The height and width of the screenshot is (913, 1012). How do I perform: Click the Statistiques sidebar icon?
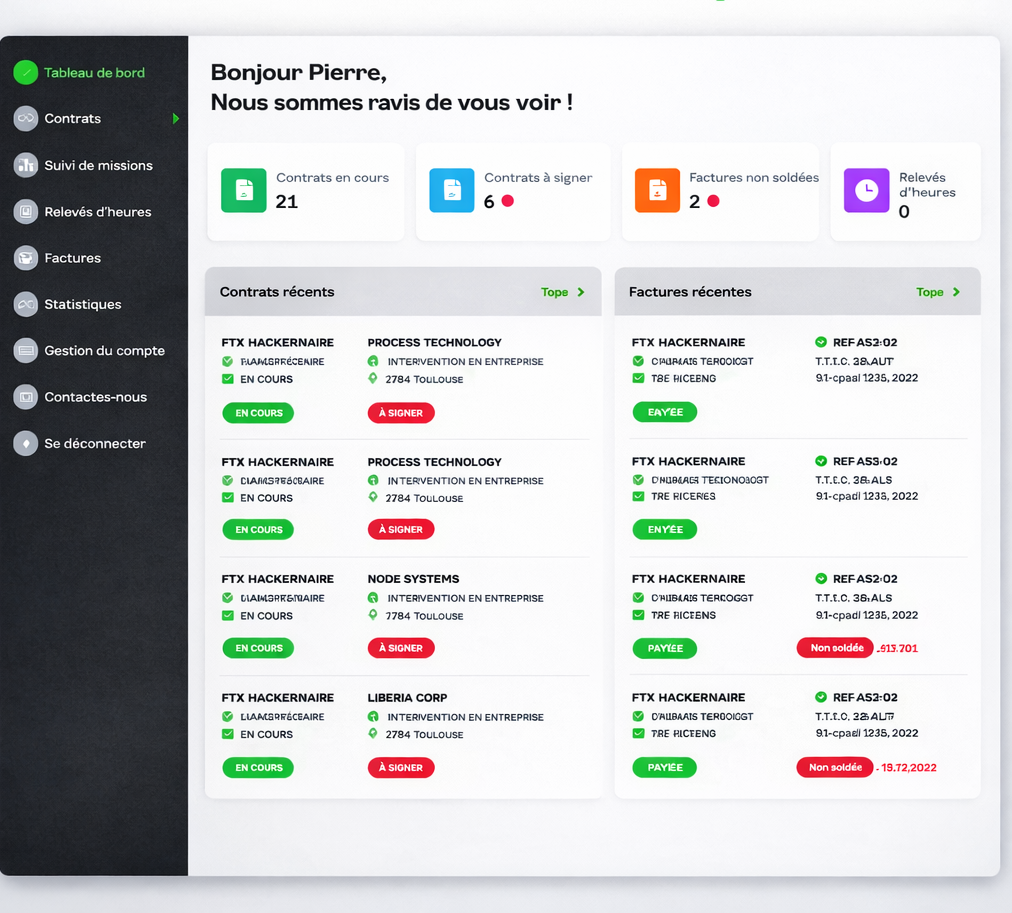click(x=26, y=304)
